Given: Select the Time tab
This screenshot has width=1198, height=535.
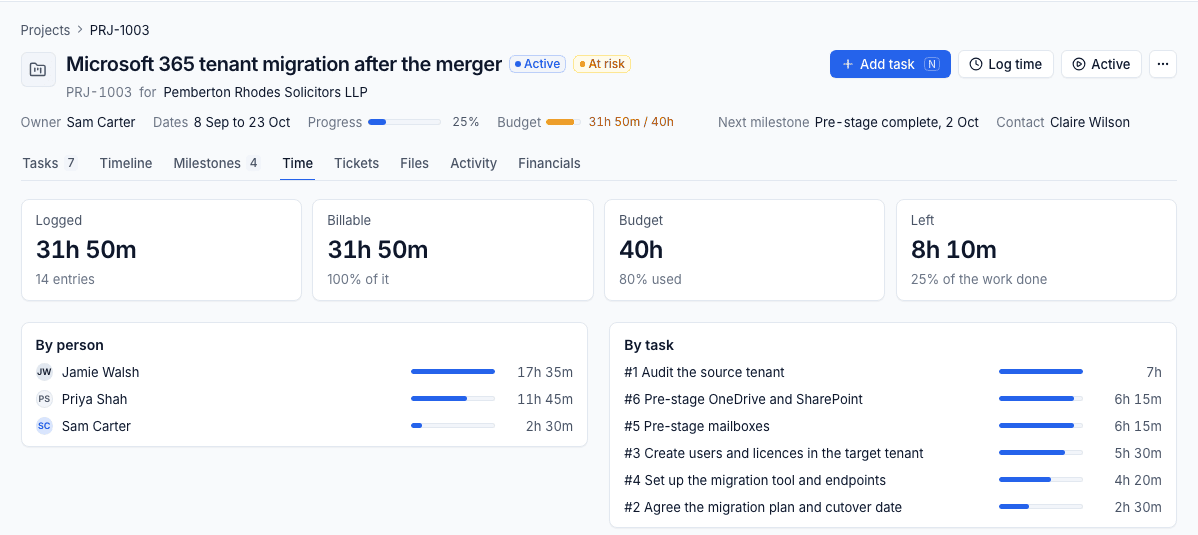Looking at the screenshot, I should (297, 163).
